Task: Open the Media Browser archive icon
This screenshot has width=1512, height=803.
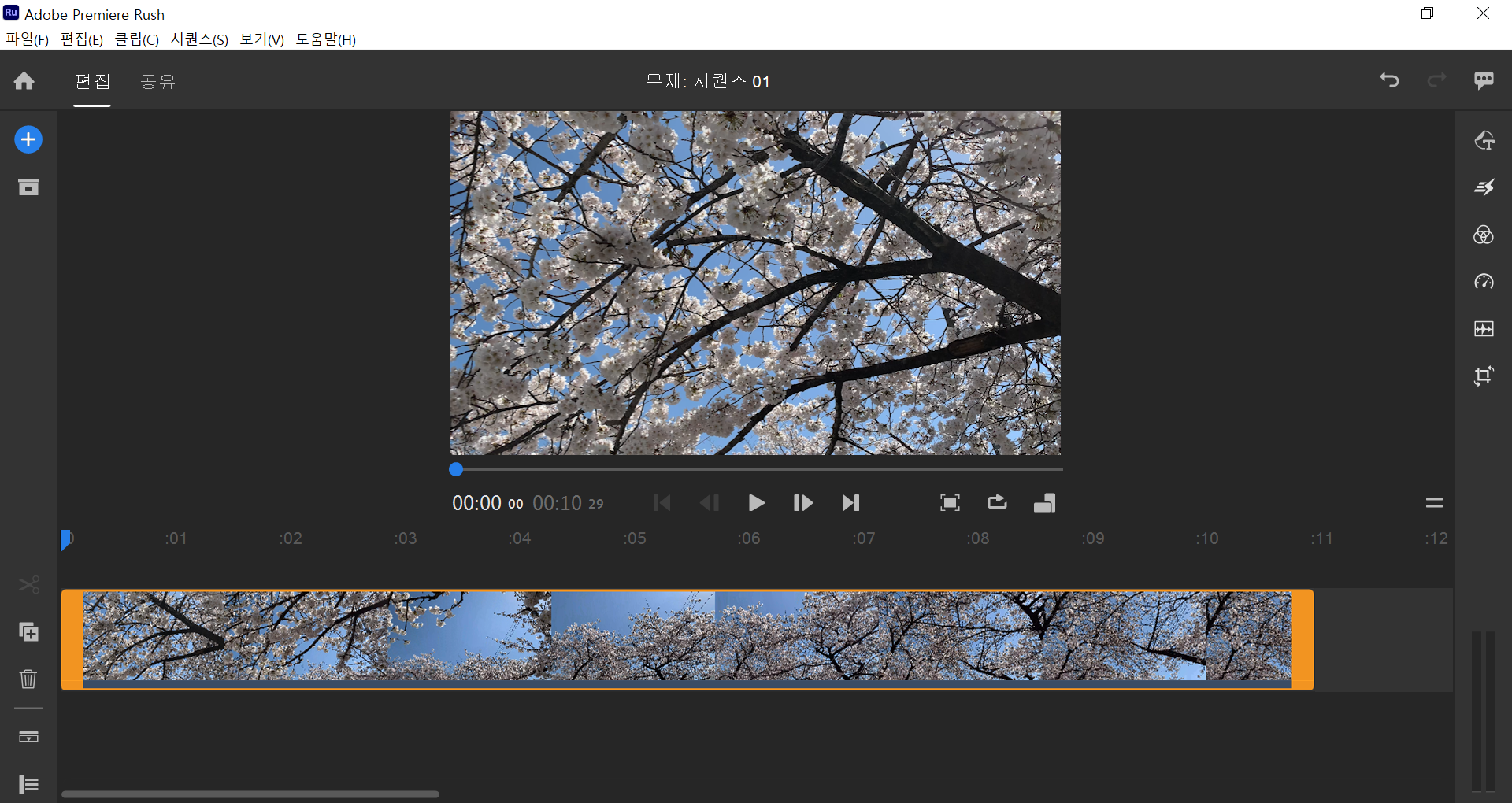Action: 28,187
